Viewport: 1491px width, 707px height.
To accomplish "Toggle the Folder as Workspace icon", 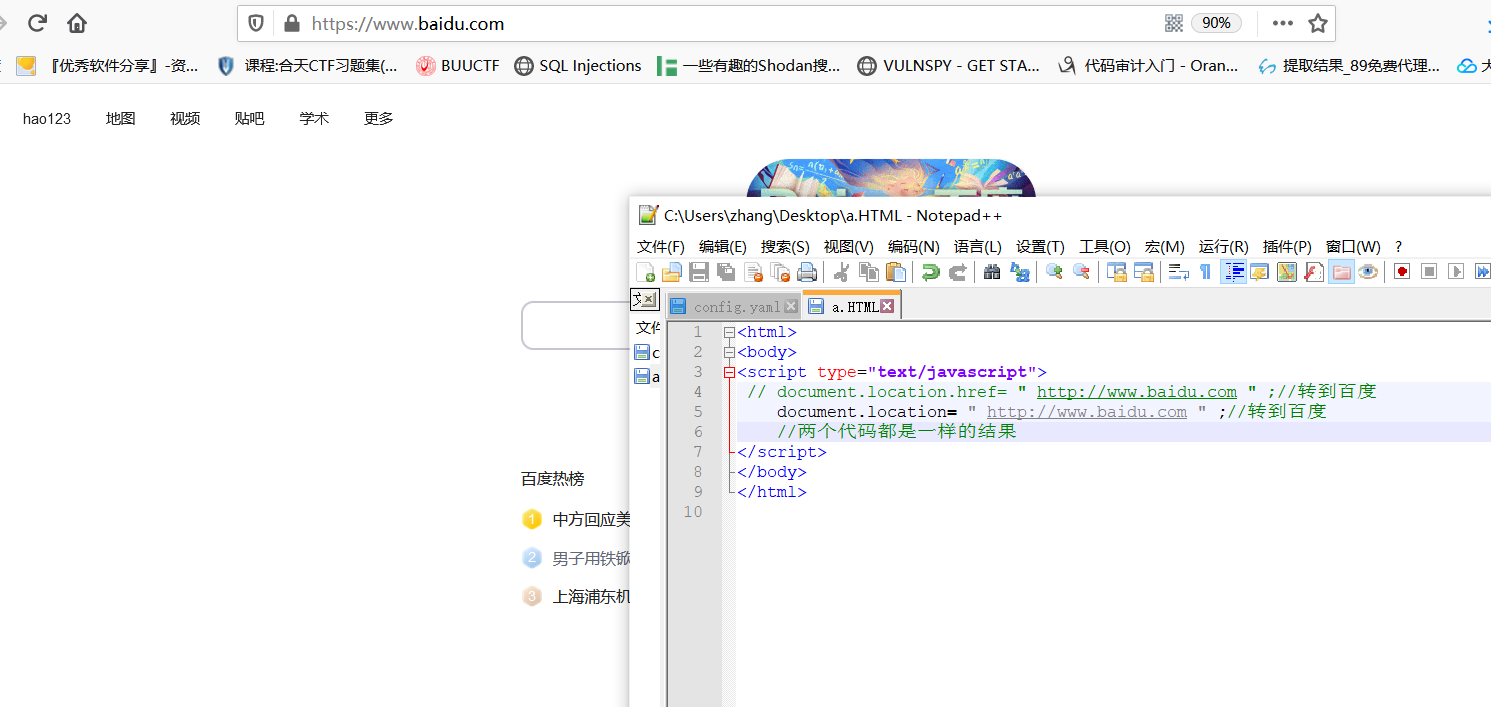I will coord(1341,272).
